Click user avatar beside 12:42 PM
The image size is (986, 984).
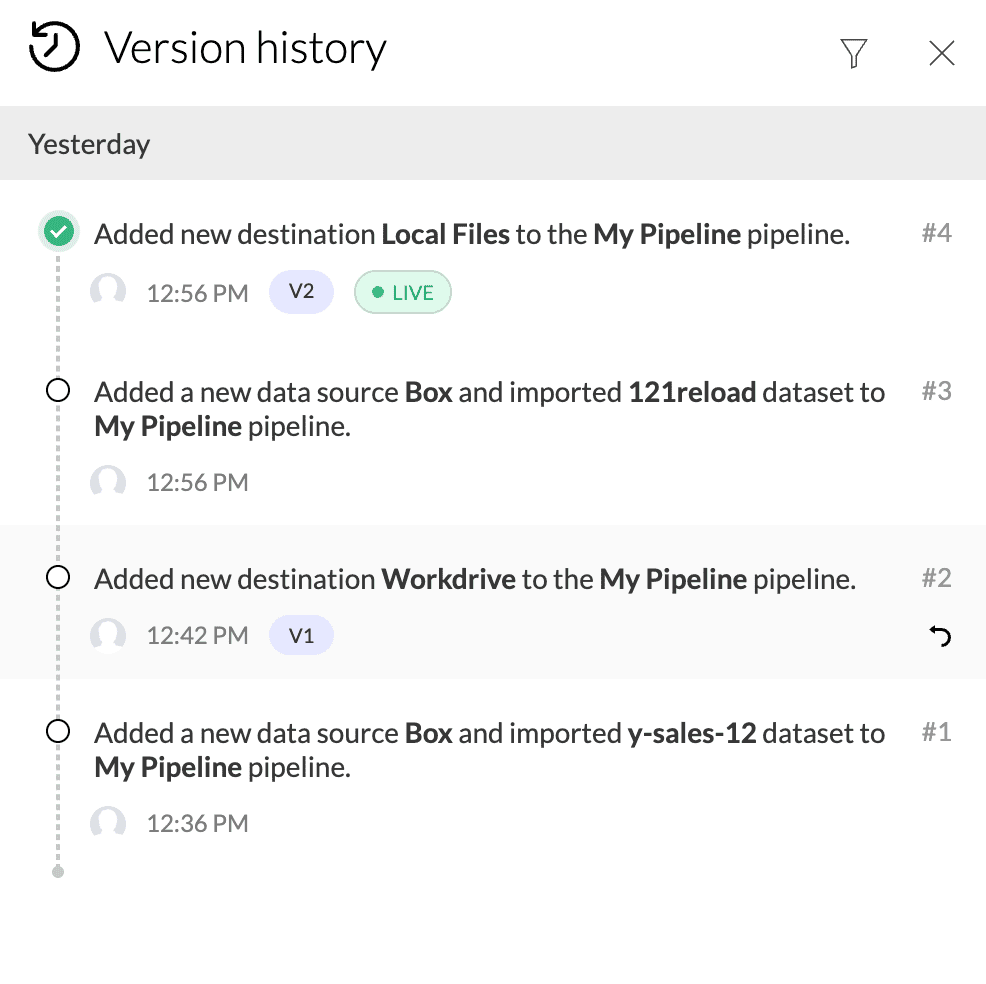coord(108,634)
